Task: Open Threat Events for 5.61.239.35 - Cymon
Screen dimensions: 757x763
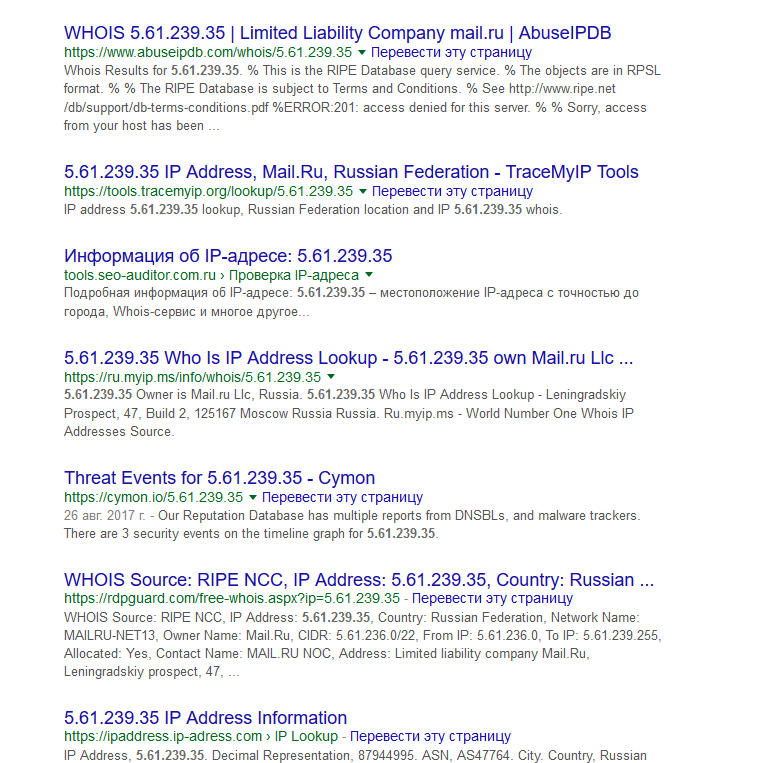Action: click(219, 478)
